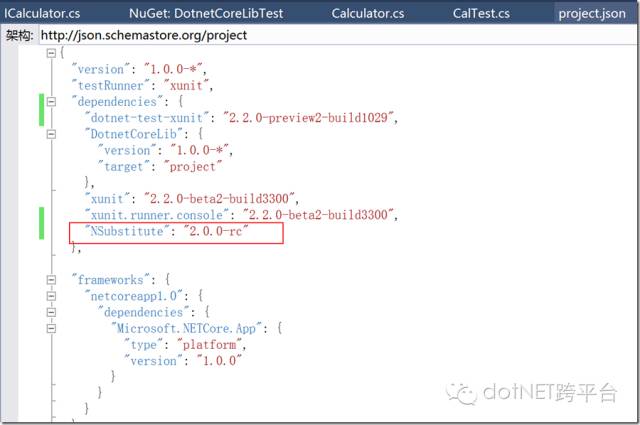This screenshot has width=640, height=425.
Task: Click the "version": "1.0.0-*" line at top
Action: point(140,69)
